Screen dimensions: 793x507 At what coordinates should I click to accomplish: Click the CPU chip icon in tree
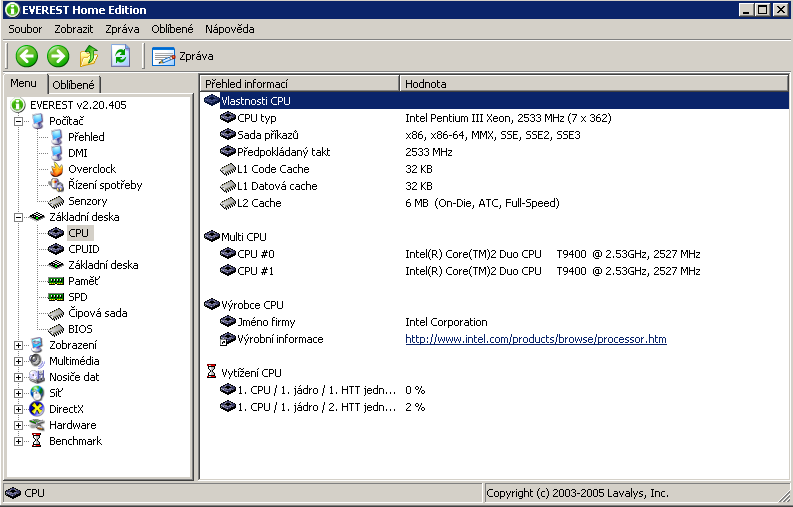coord(56,233)
